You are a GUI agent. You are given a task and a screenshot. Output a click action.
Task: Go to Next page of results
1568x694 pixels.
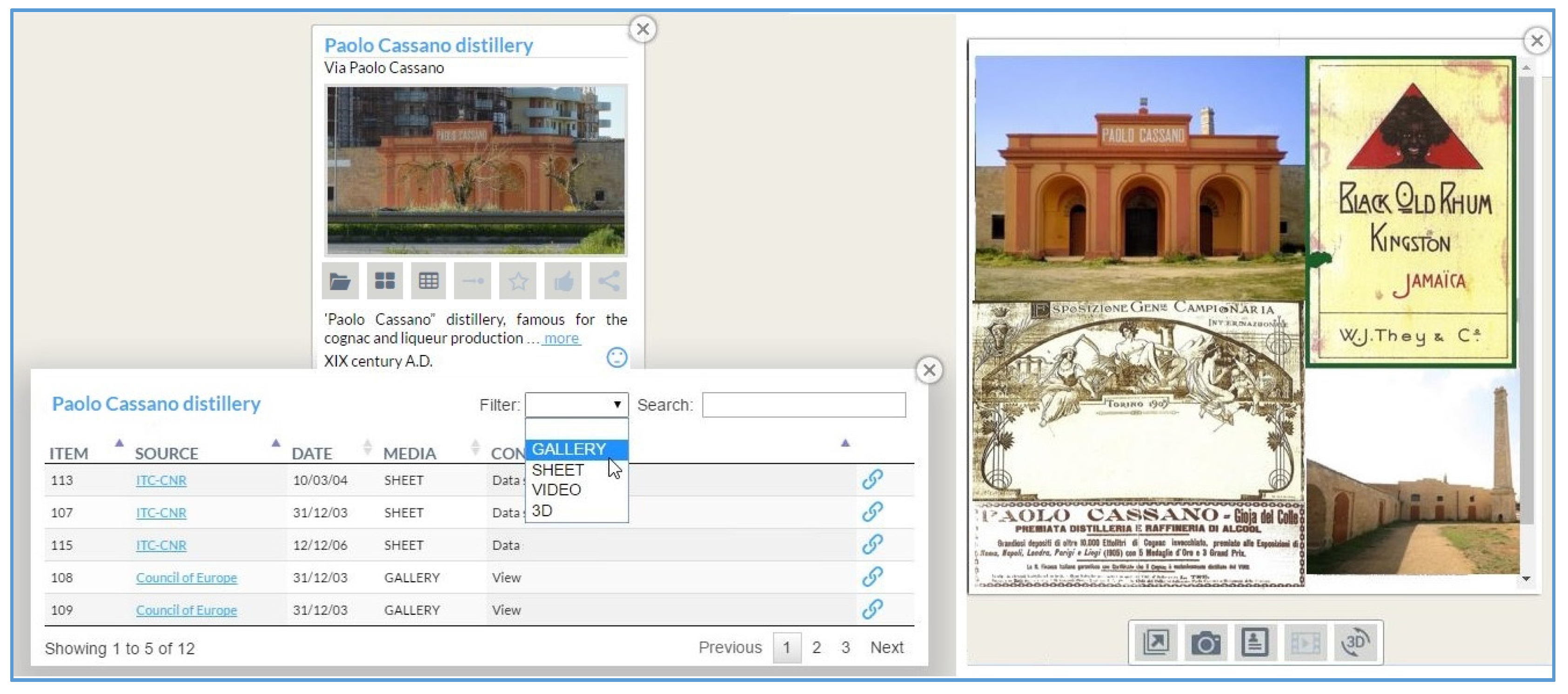886,648
